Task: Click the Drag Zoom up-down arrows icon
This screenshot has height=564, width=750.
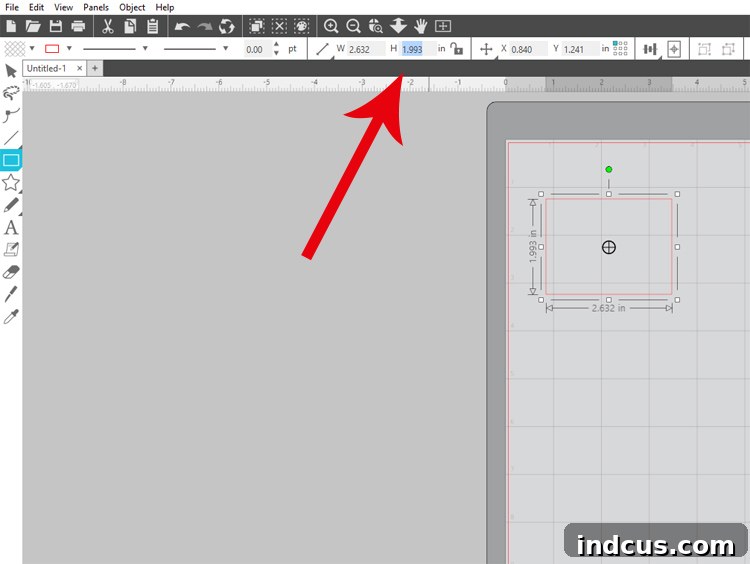Action: [398, 26]
